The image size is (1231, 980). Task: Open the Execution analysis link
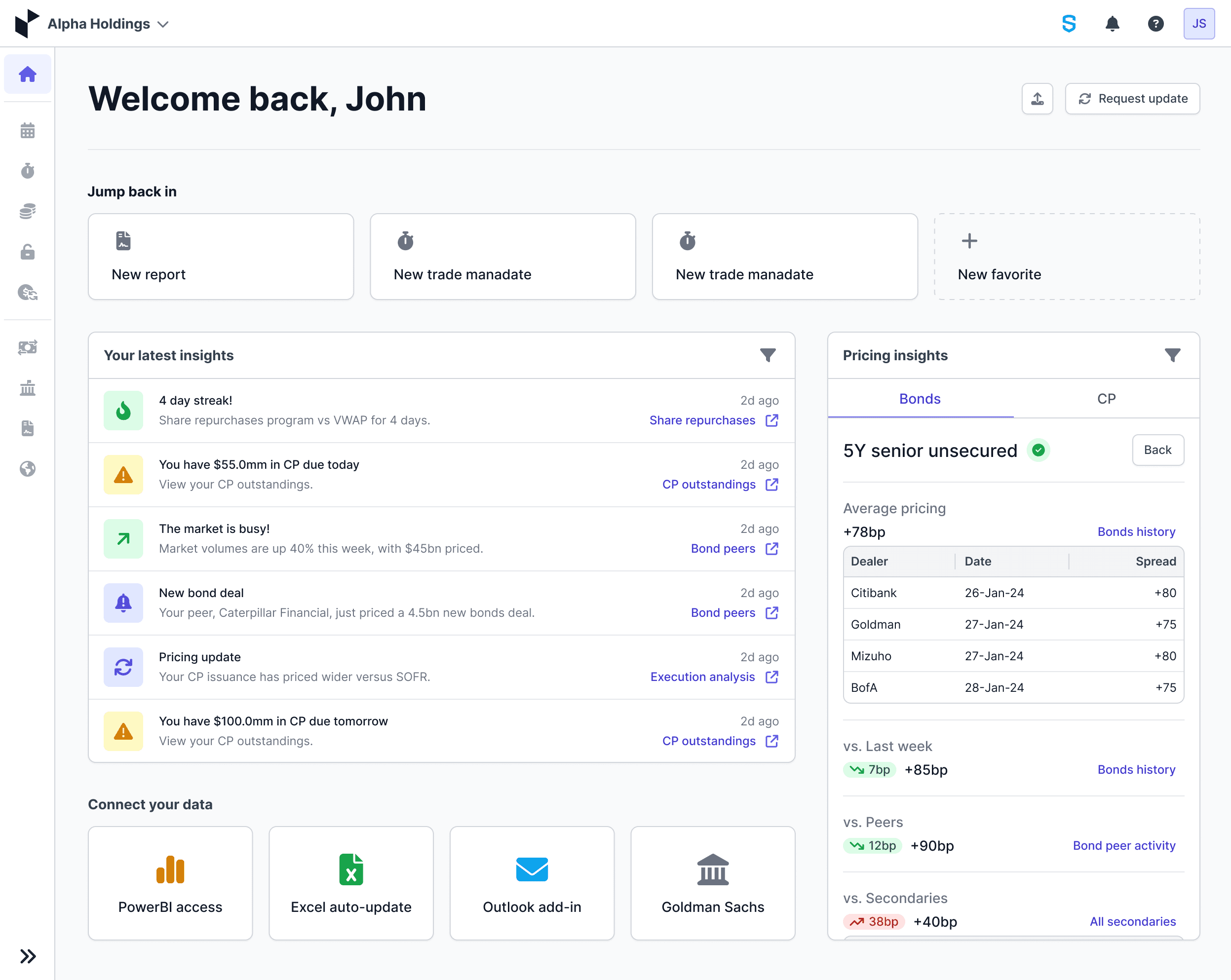714,677
